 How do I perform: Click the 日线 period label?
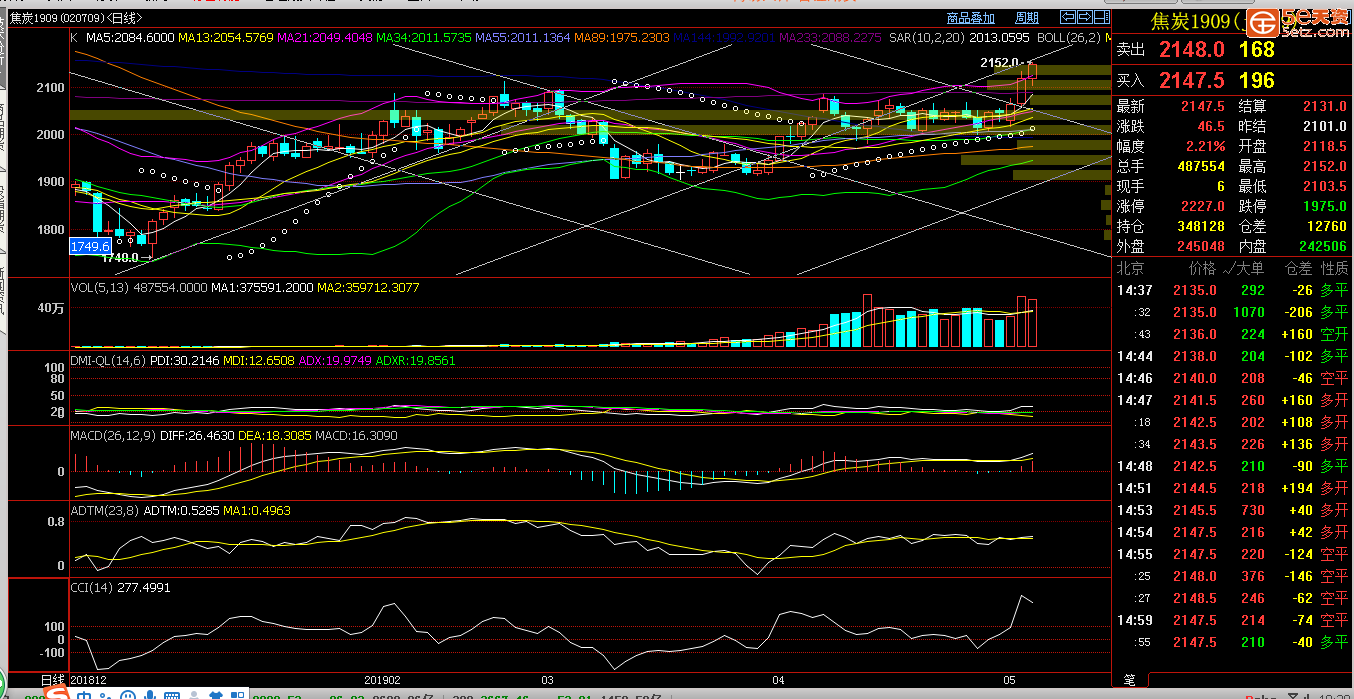52,679
